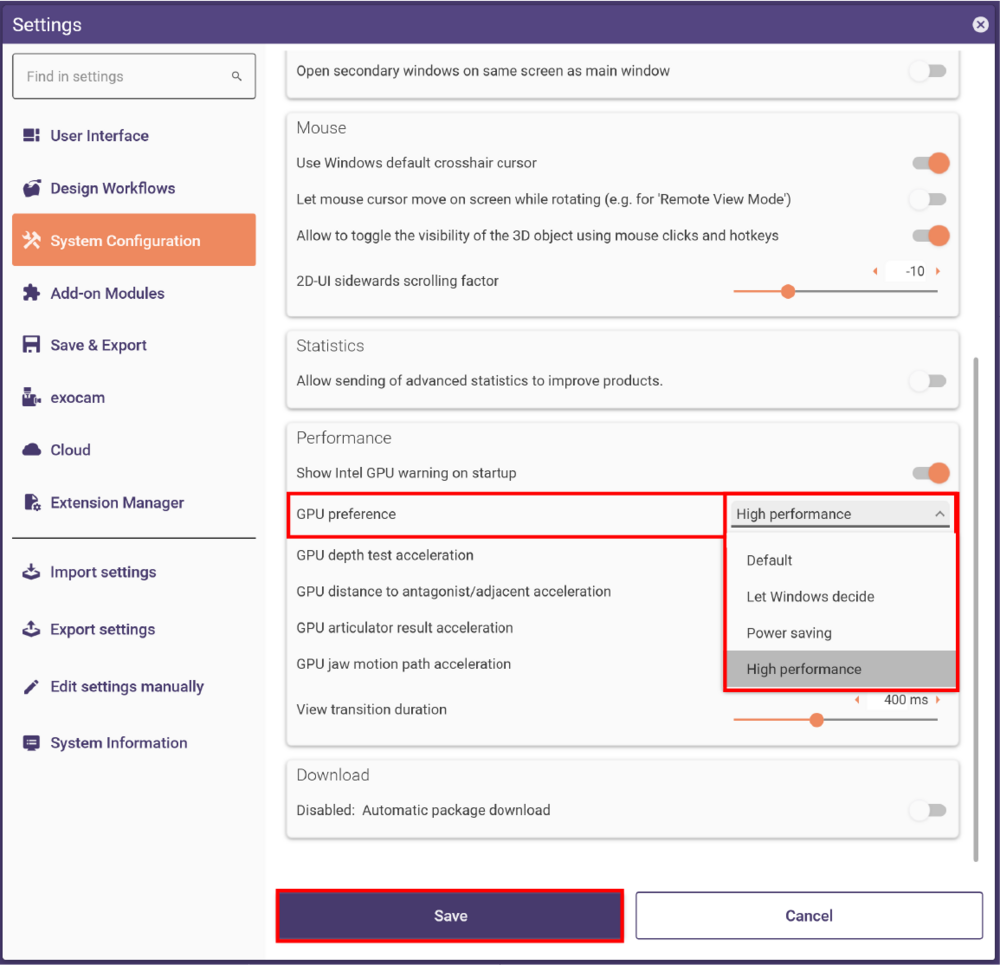
Task: Click GPU jaw motion path acceleration label
Action: pos(403,664)
